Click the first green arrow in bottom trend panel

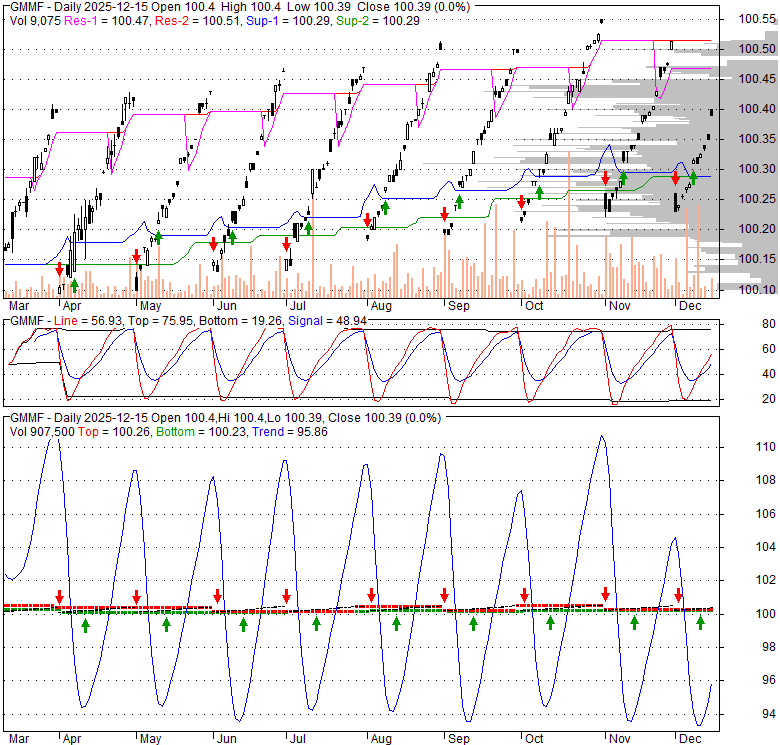[85, 625]
